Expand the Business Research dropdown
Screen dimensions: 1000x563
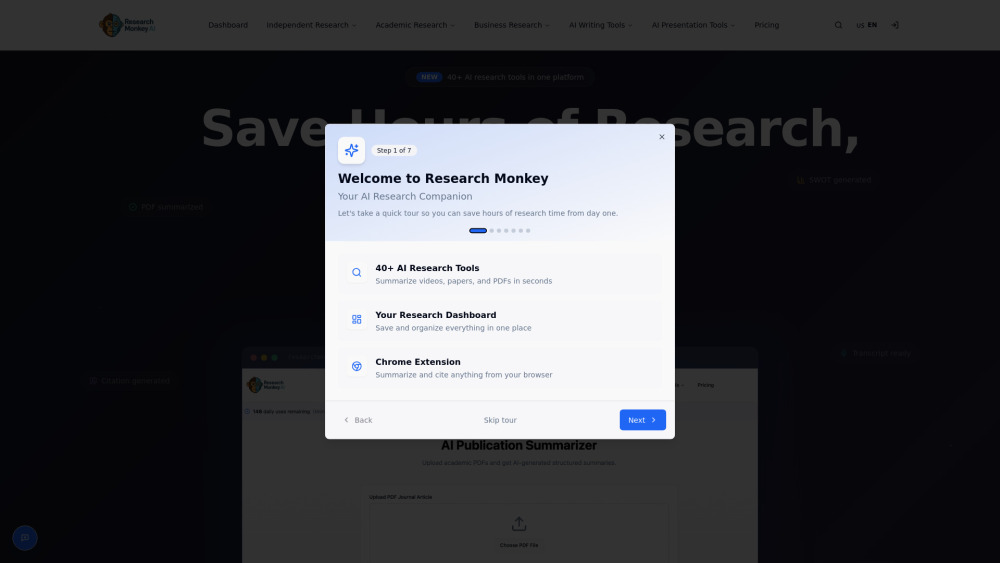[x=511, y=25]
